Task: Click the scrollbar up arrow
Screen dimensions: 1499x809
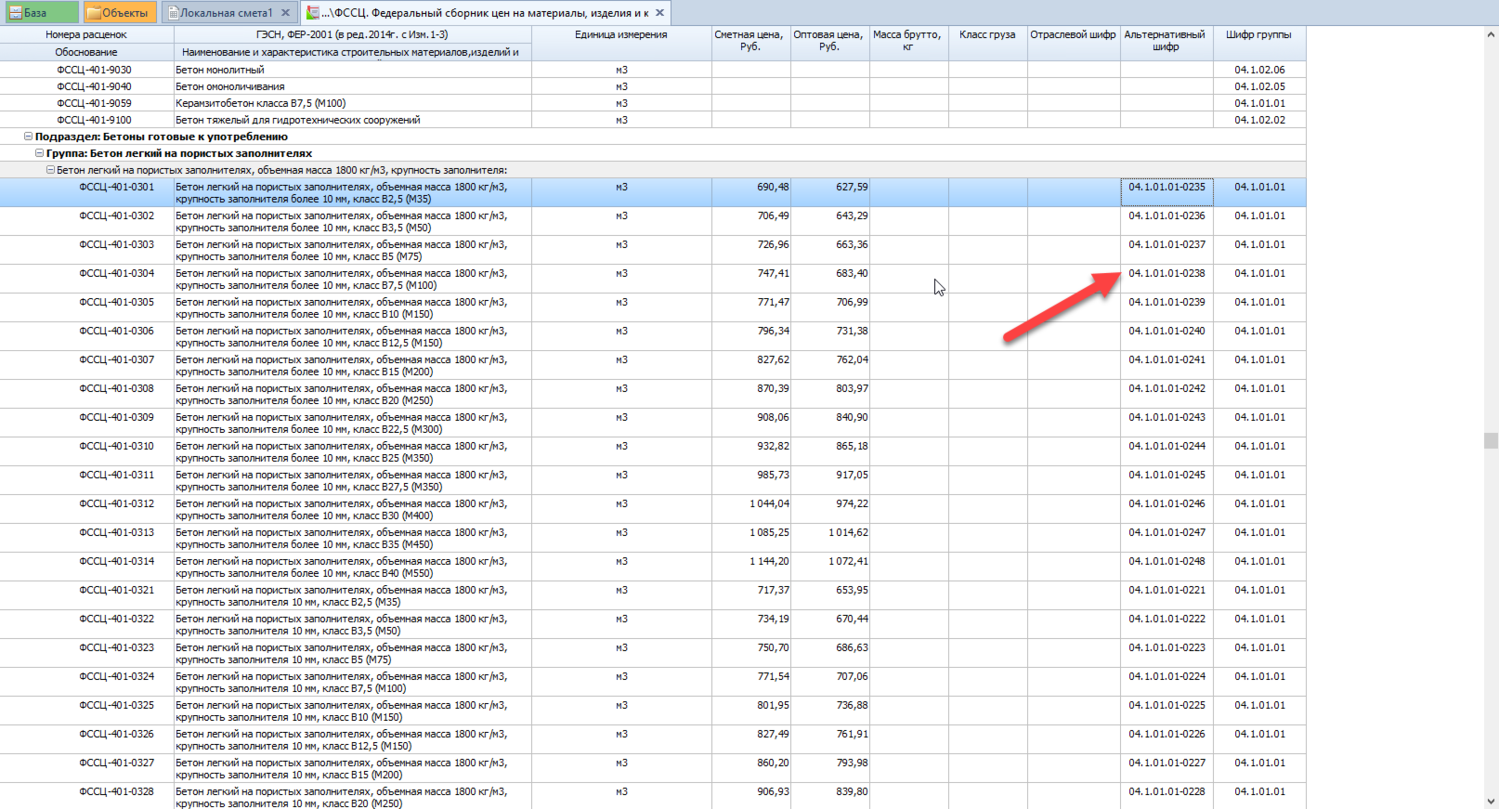Action: click(x=1490, y=32)
